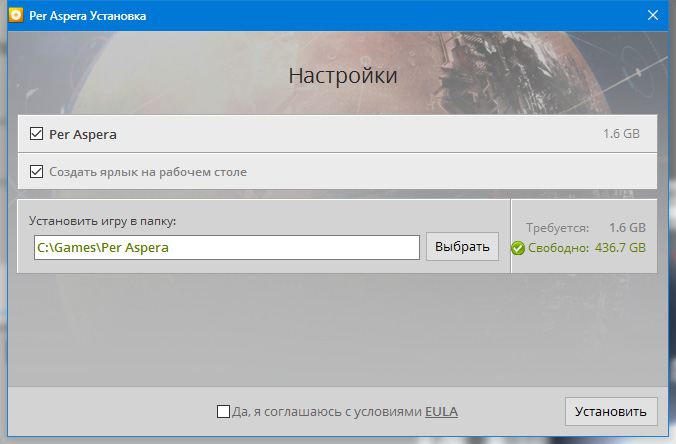Close the Per Aspera installer window

click(653, 15)
